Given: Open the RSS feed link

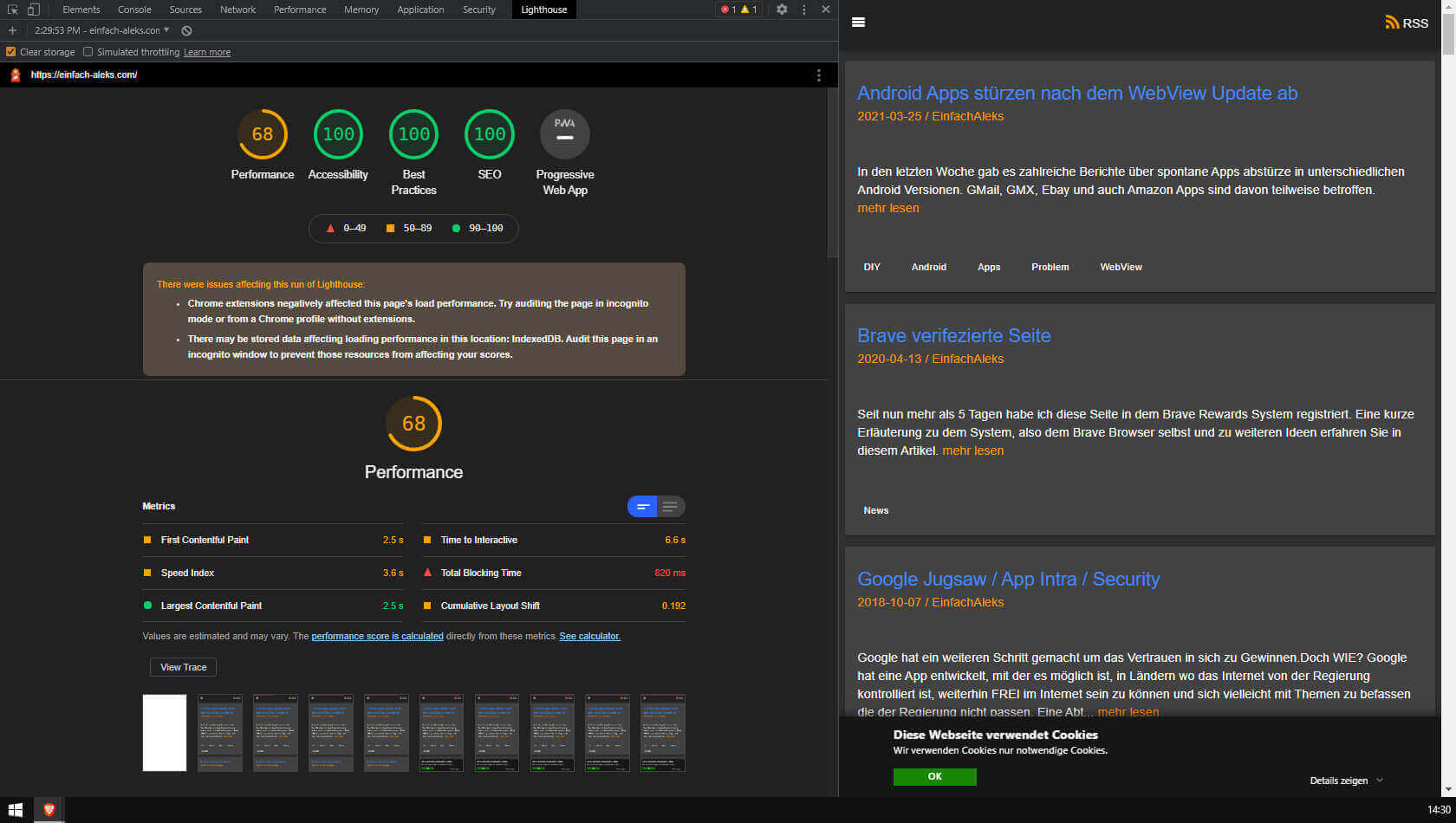Looking at the screenshot, I should 1407,23.
